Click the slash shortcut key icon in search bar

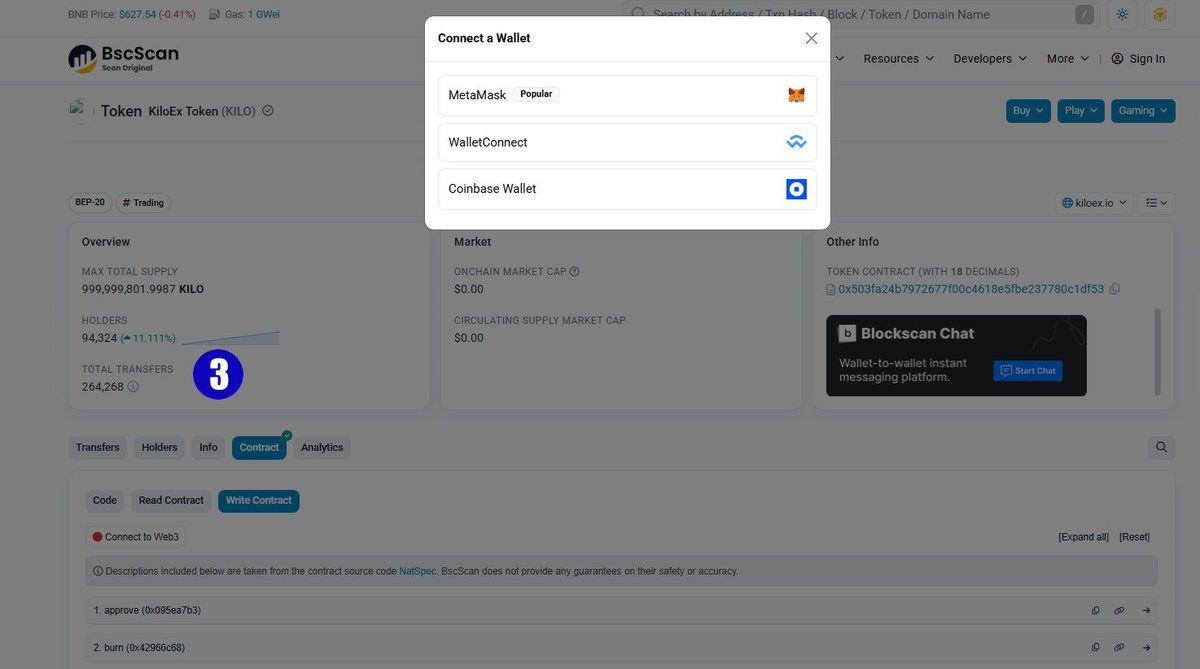click(1084, 14)
